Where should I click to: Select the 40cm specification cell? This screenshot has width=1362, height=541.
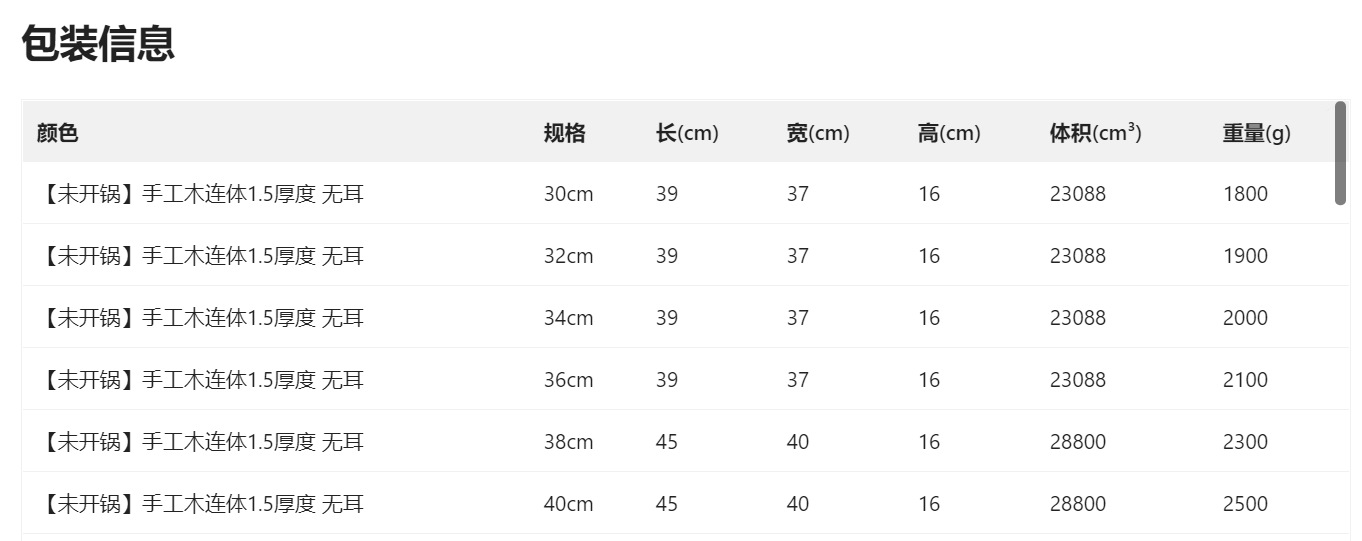click(x=568, y=504)
